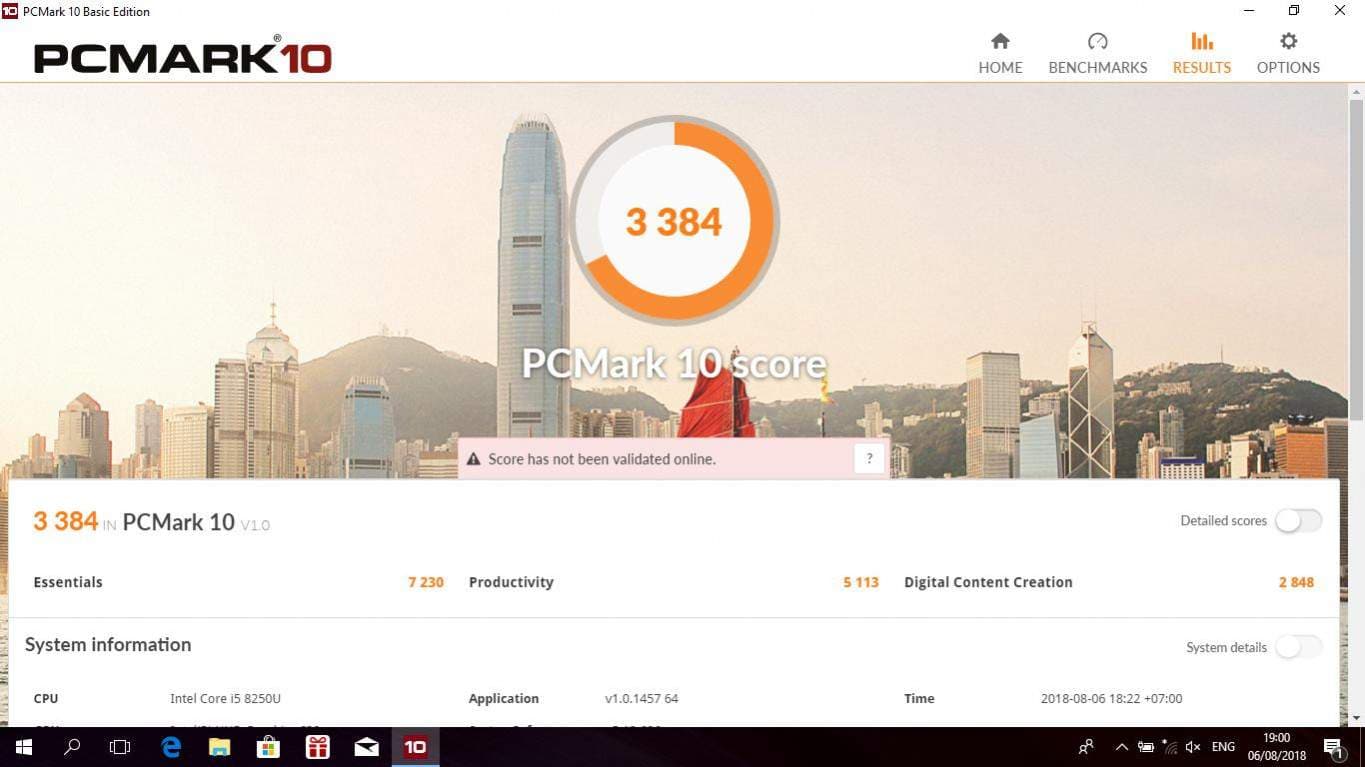Click the scrollbar down arrow
This screenshot has height=767, width=1365.
click(1357, 718)
